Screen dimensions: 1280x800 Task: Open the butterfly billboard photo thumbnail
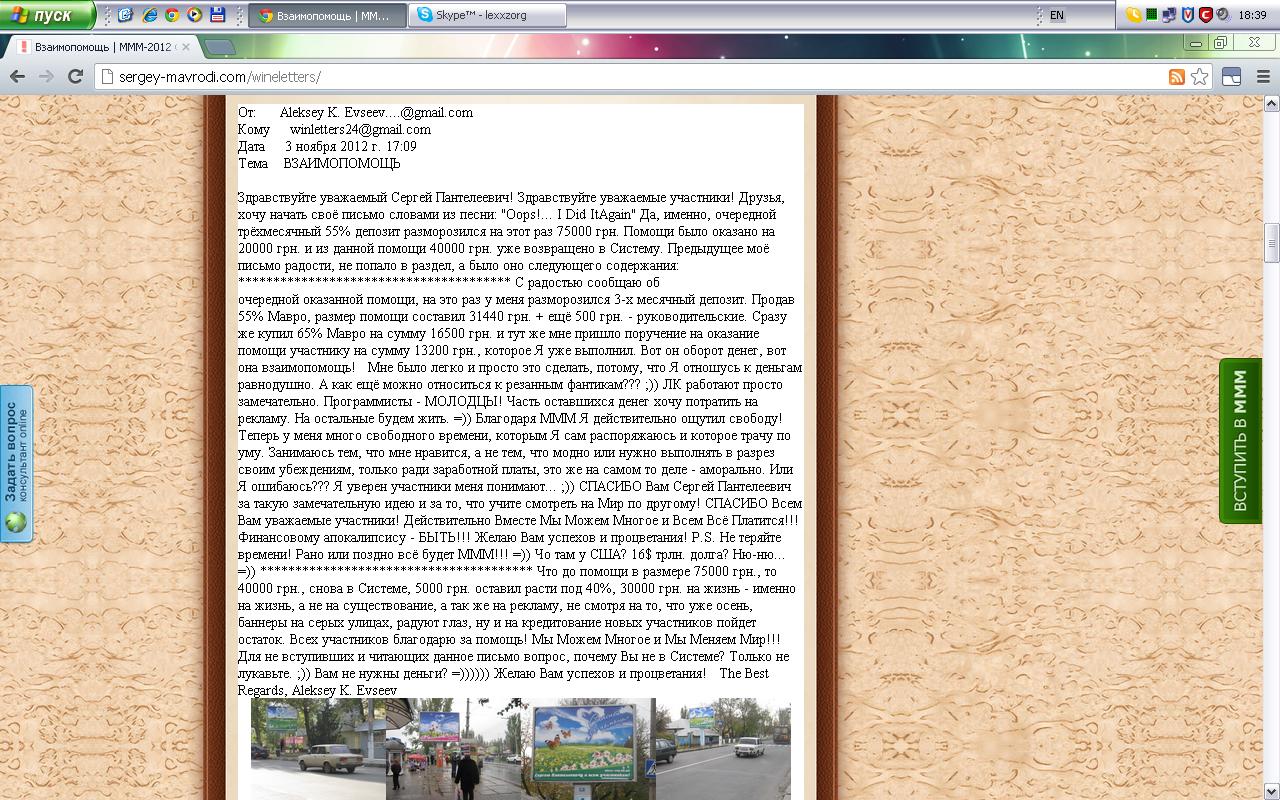click(588, 749)
